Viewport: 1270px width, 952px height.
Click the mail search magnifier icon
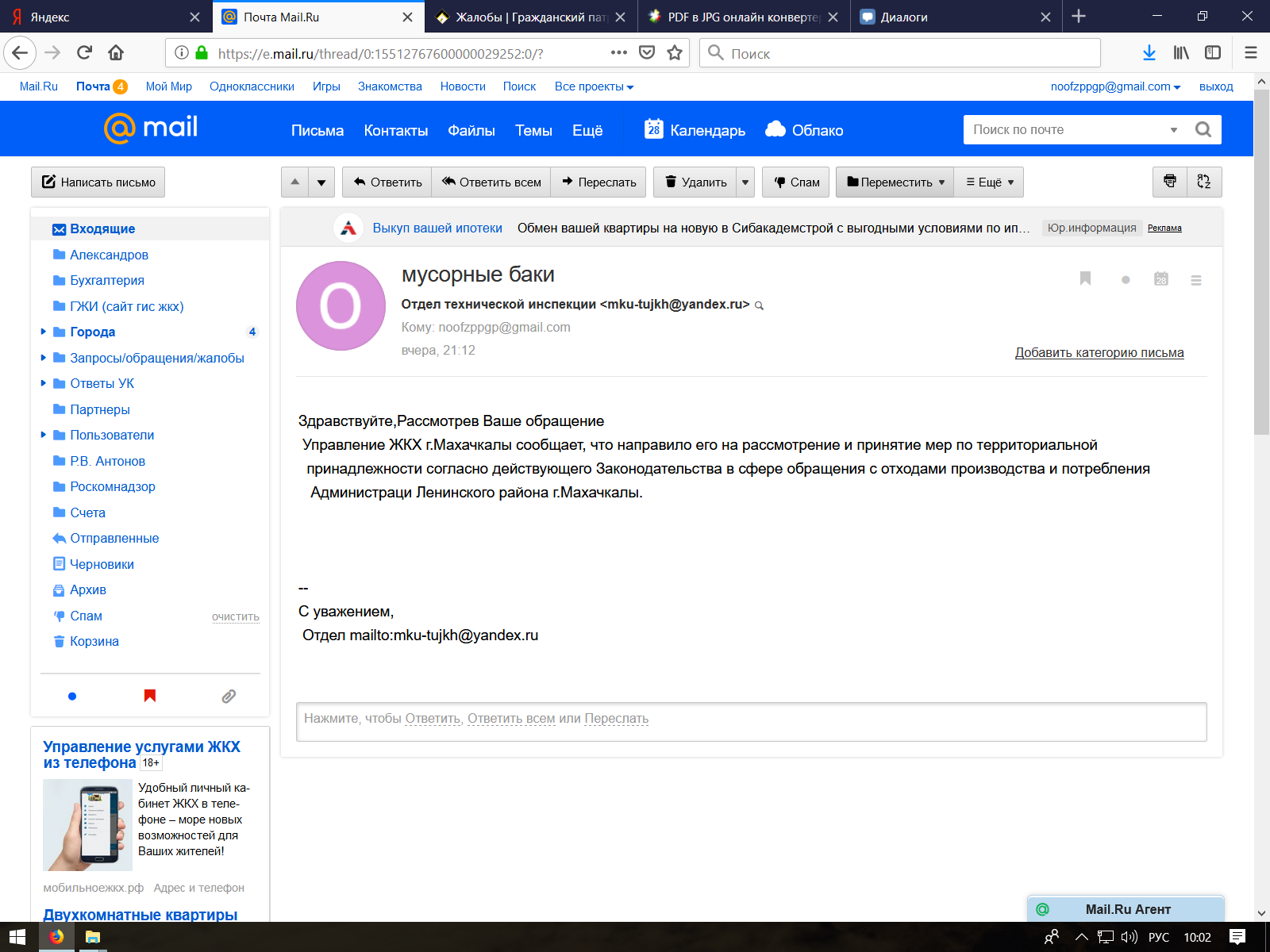click(1203, 129)
